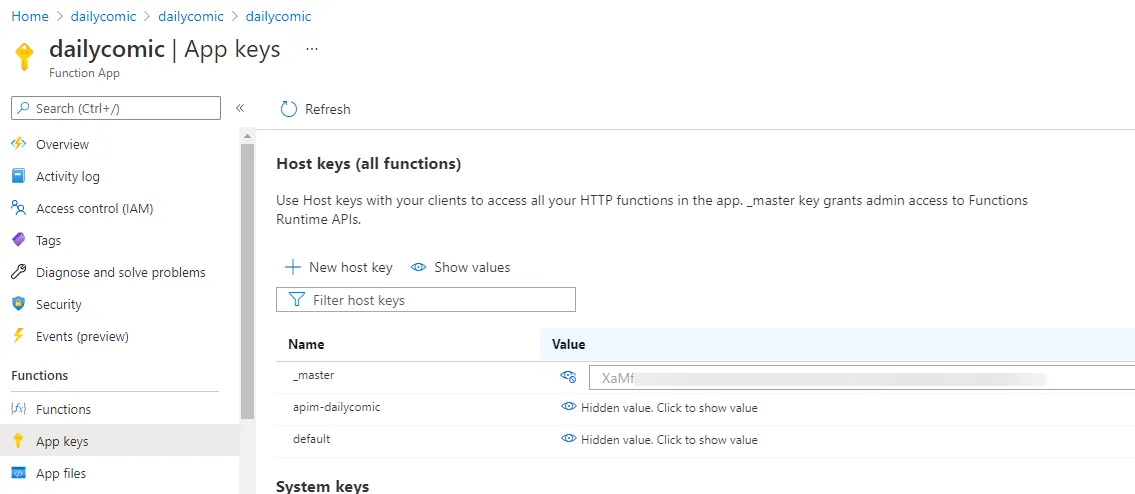
Task: Reveal the apim-dailycomic hidden key value
Action: (x=569, y=407)
